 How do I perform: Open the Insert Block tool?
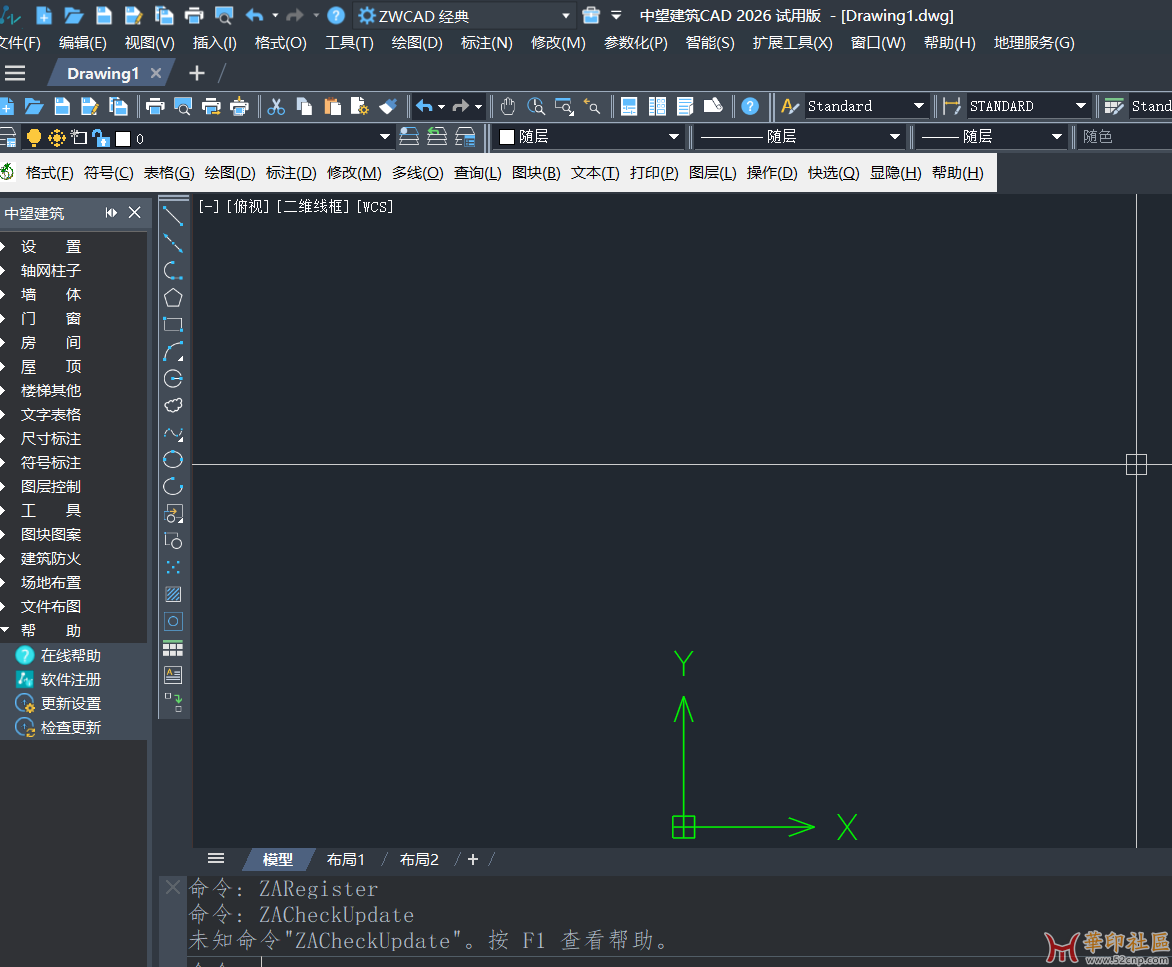click(173, 513)
